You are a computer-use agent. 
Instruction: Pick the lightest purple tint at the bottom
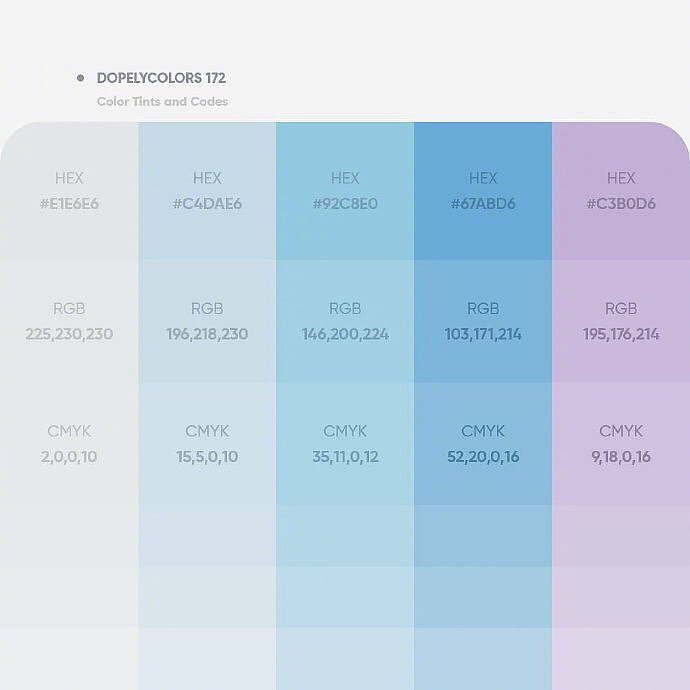(621, 660)
